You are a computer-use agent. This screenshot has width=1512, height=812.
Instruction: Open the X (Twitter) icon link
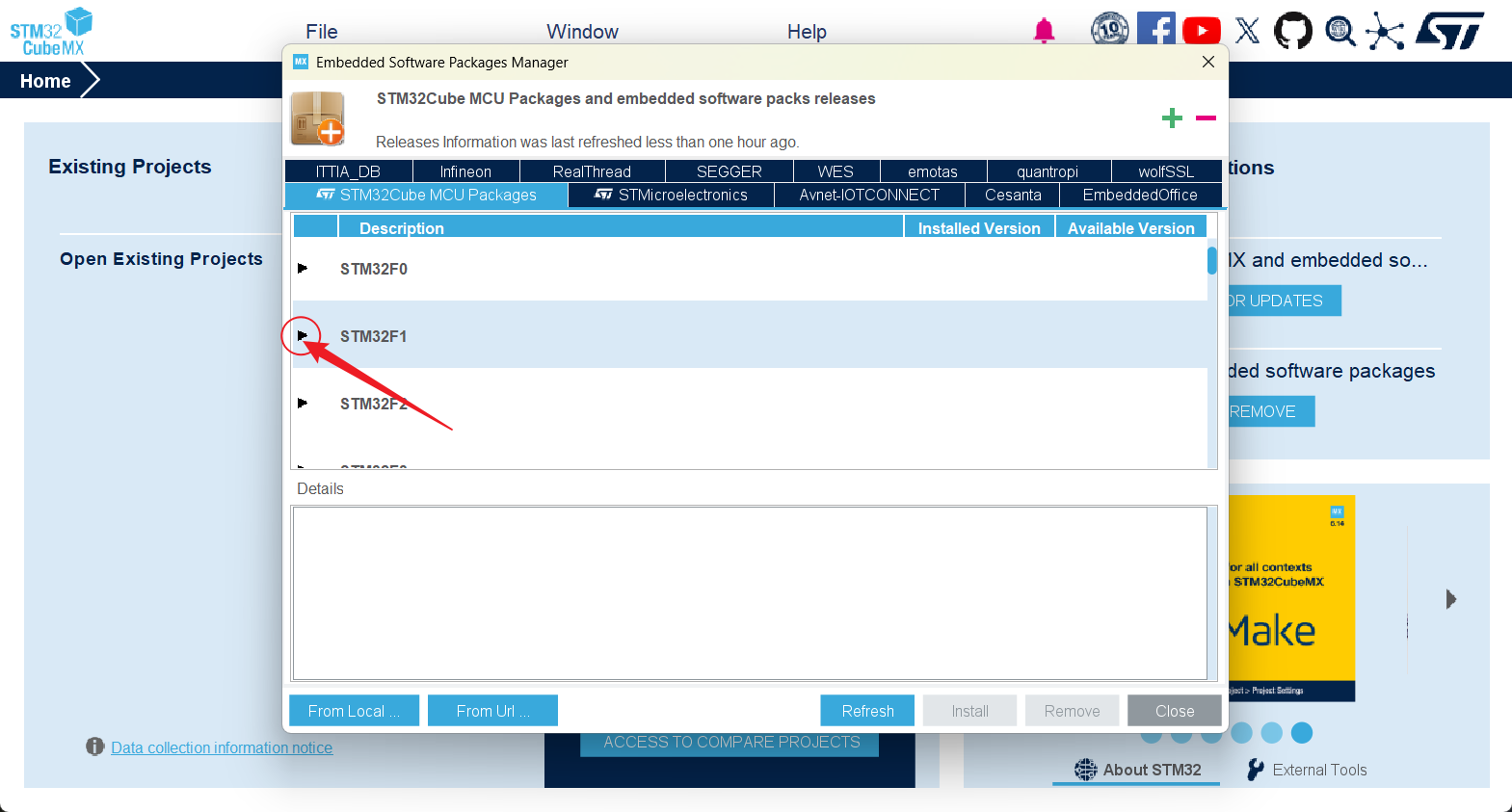coord(1248,31)
